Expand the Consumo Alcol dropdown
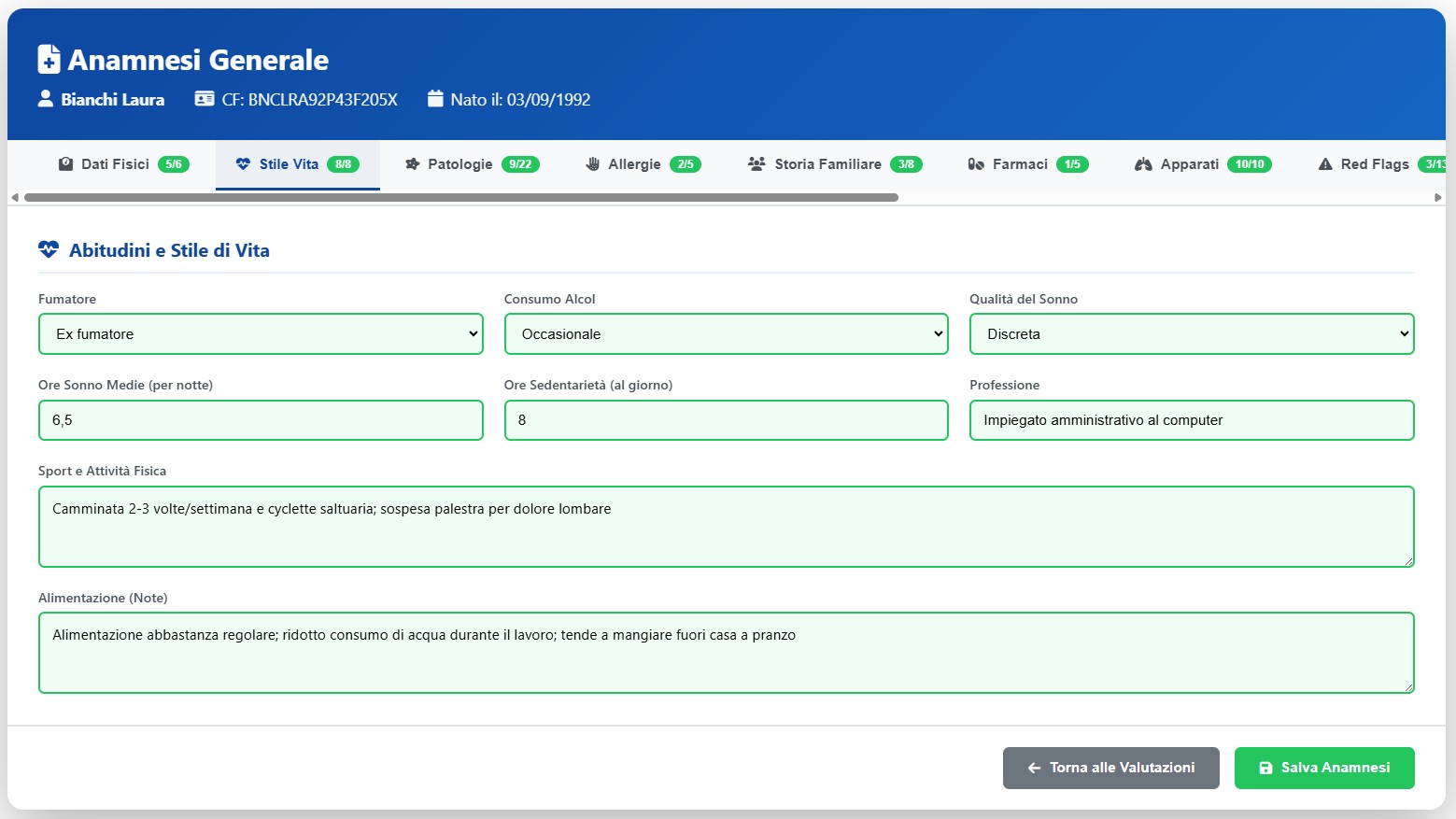1456x819 pixels. [x=726, y=334]
